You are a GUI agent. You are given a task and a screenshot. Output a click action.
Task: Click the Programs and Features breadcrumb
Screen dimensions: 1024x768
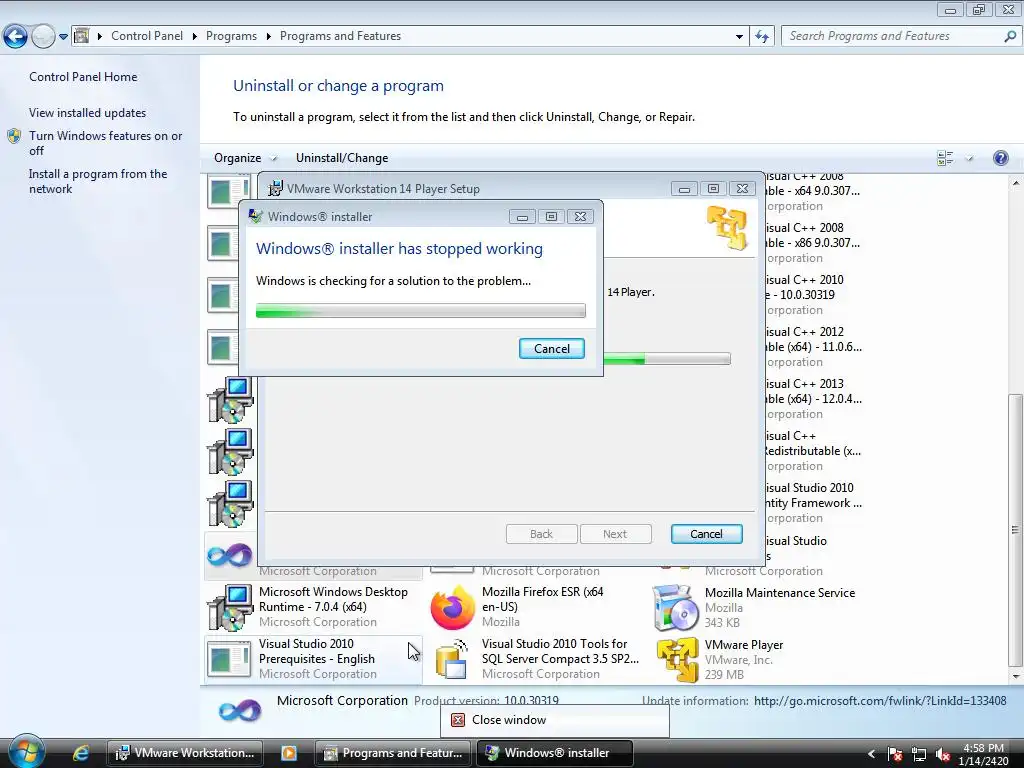(340, 36)
